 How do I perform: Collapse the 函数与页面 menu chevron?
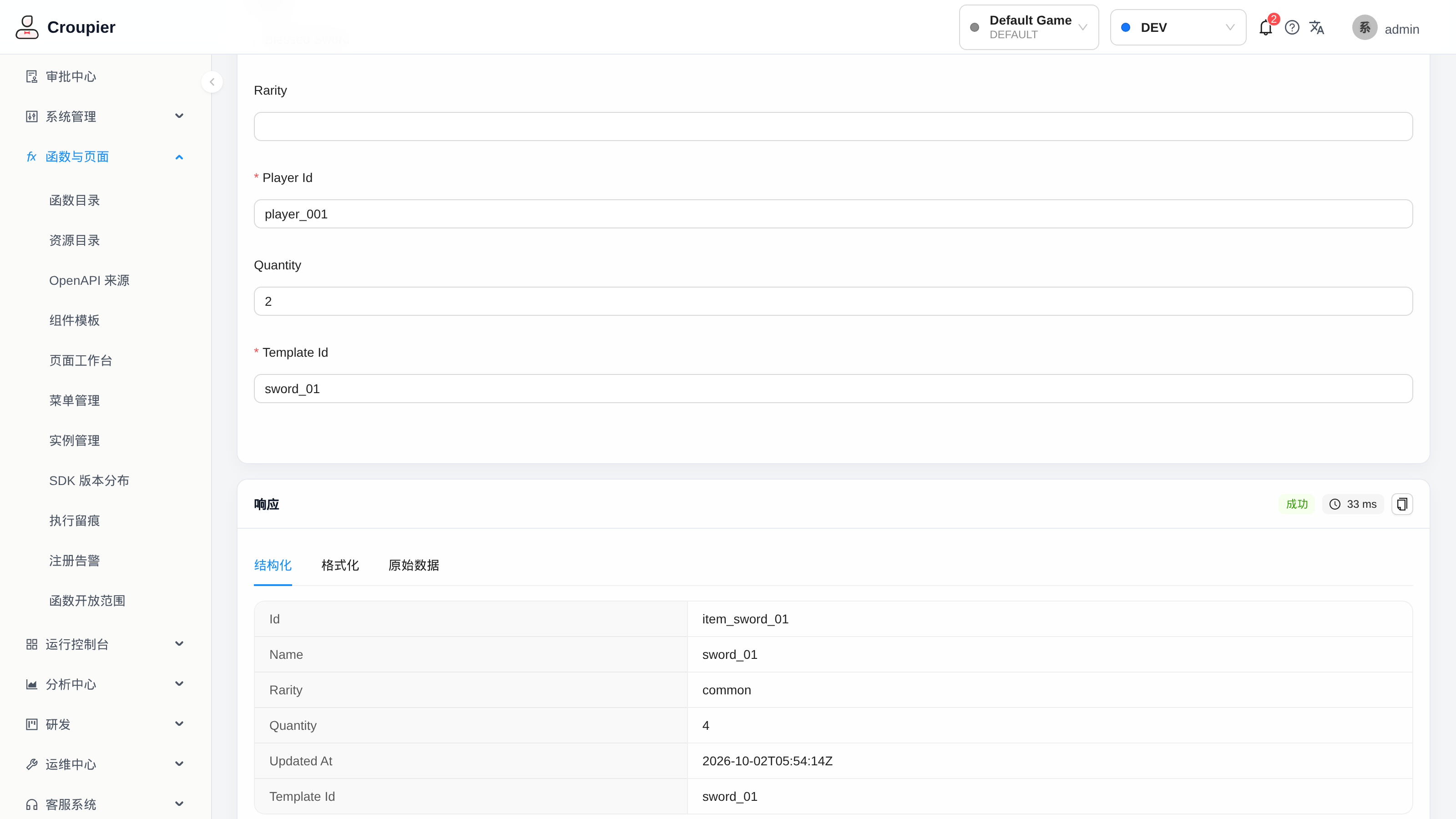tap(179, 157)
